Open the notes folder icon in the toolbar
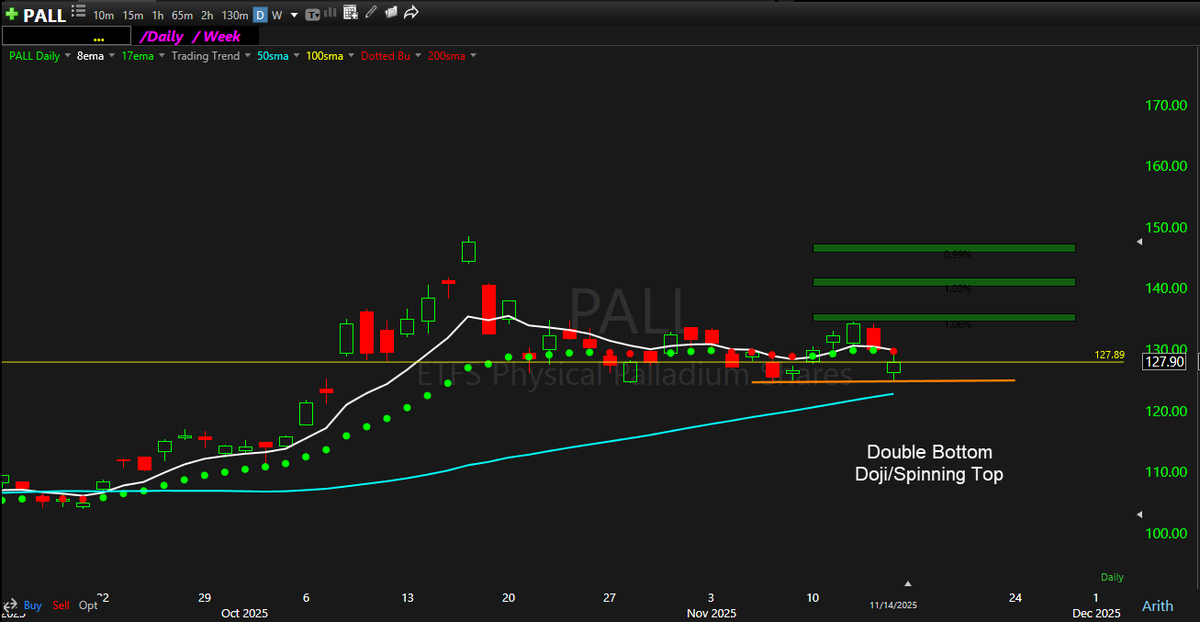 390,13
